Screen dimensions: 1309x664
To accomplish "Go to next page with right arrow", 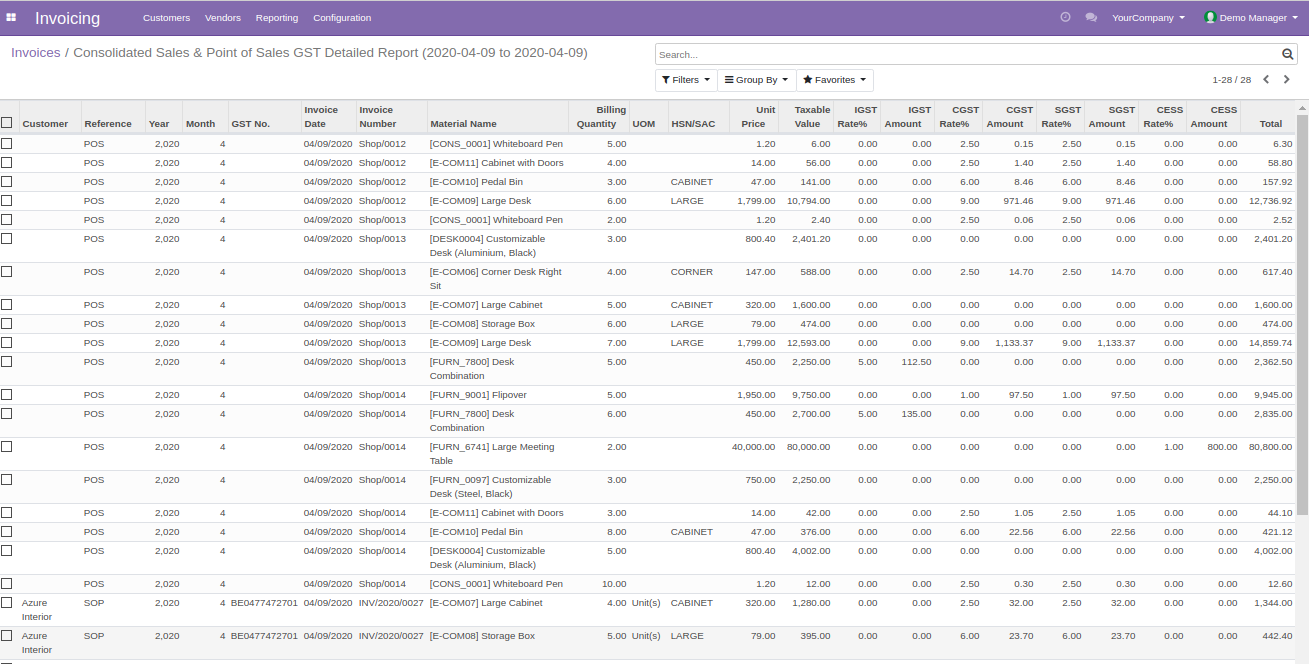I will tap(1287, 79).
